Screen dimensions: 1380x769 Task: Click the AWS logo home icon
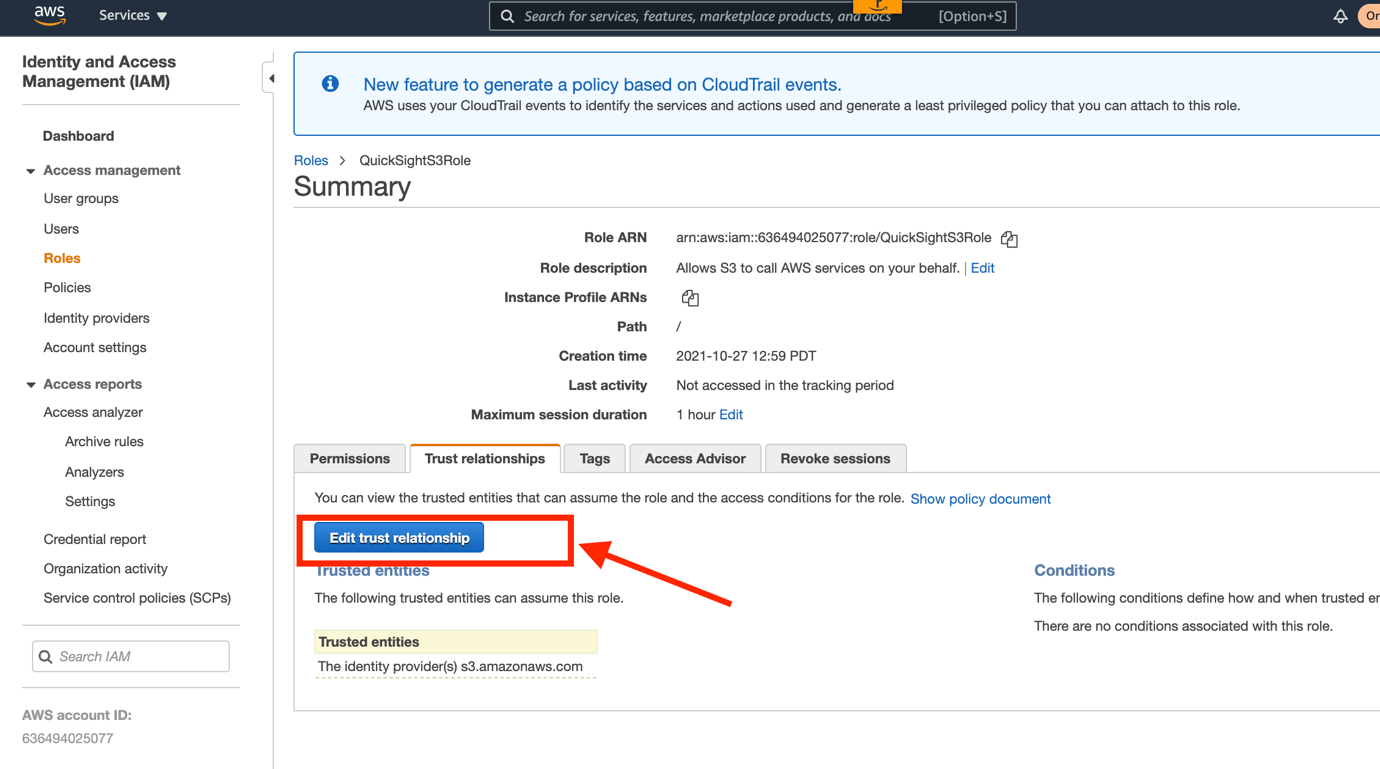[x=49, y=15]
